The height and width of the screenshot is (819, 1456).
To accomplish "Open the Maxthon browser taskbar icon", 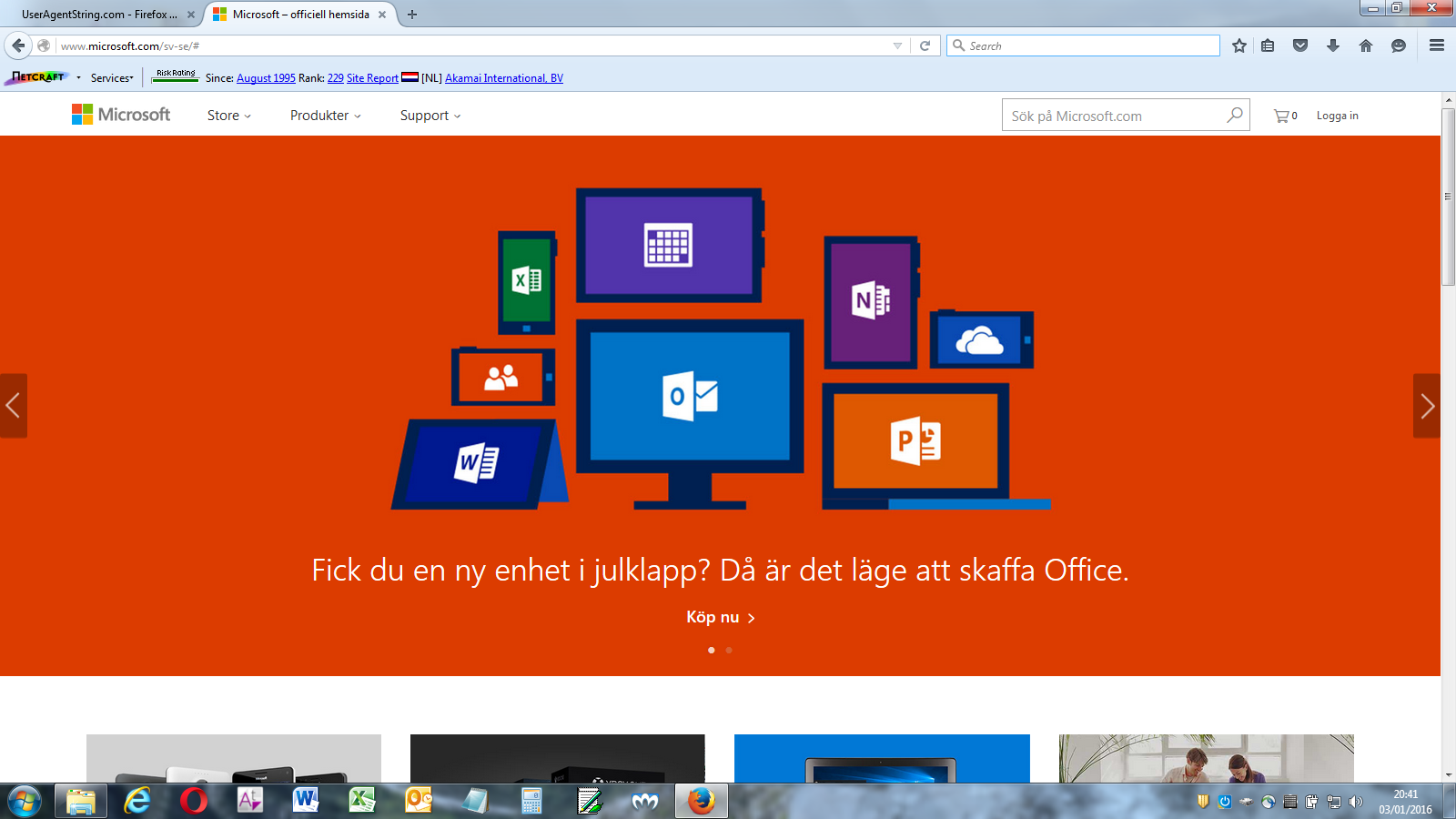I will point(644,801).
